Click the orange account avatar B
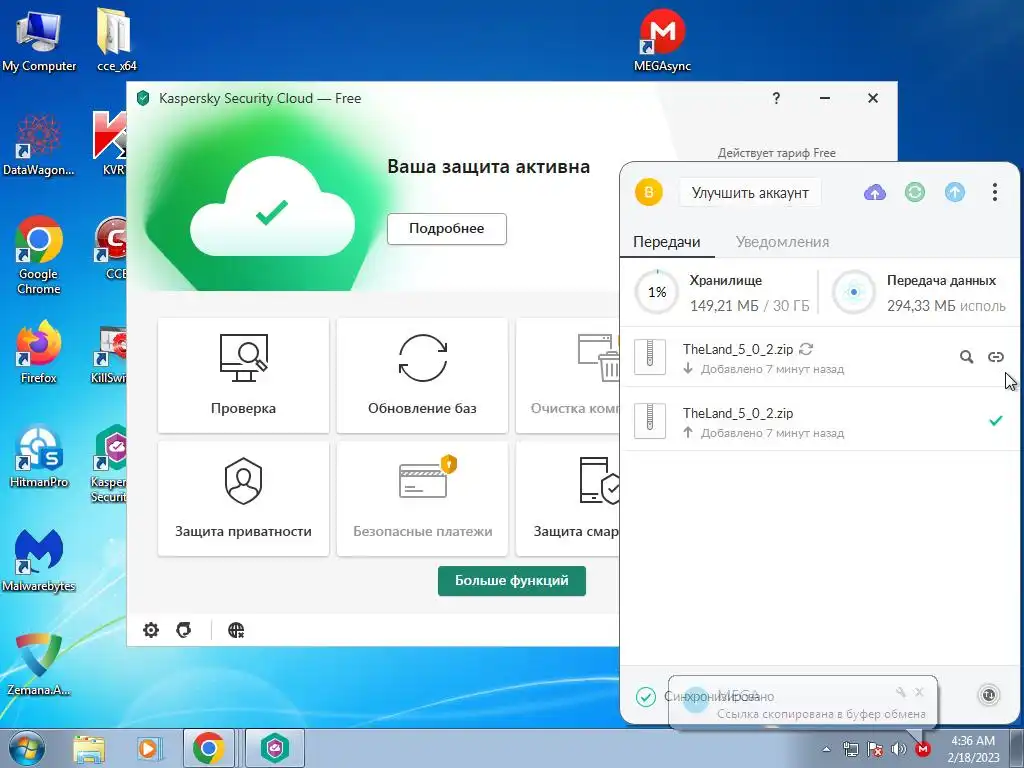 click(x=648, y=192)
